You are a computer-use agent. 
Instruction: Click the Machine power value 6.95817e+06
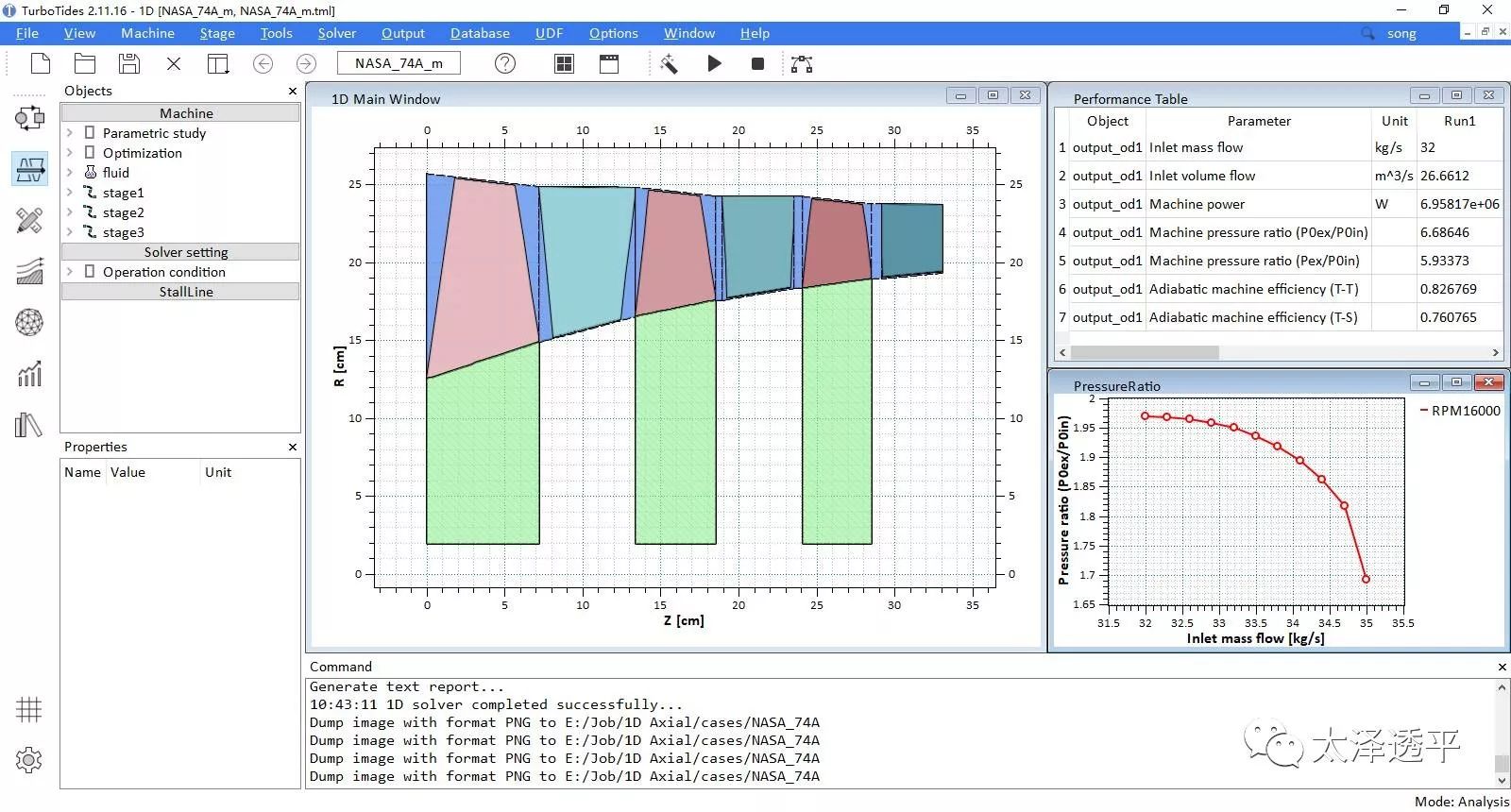(1459, 204)
